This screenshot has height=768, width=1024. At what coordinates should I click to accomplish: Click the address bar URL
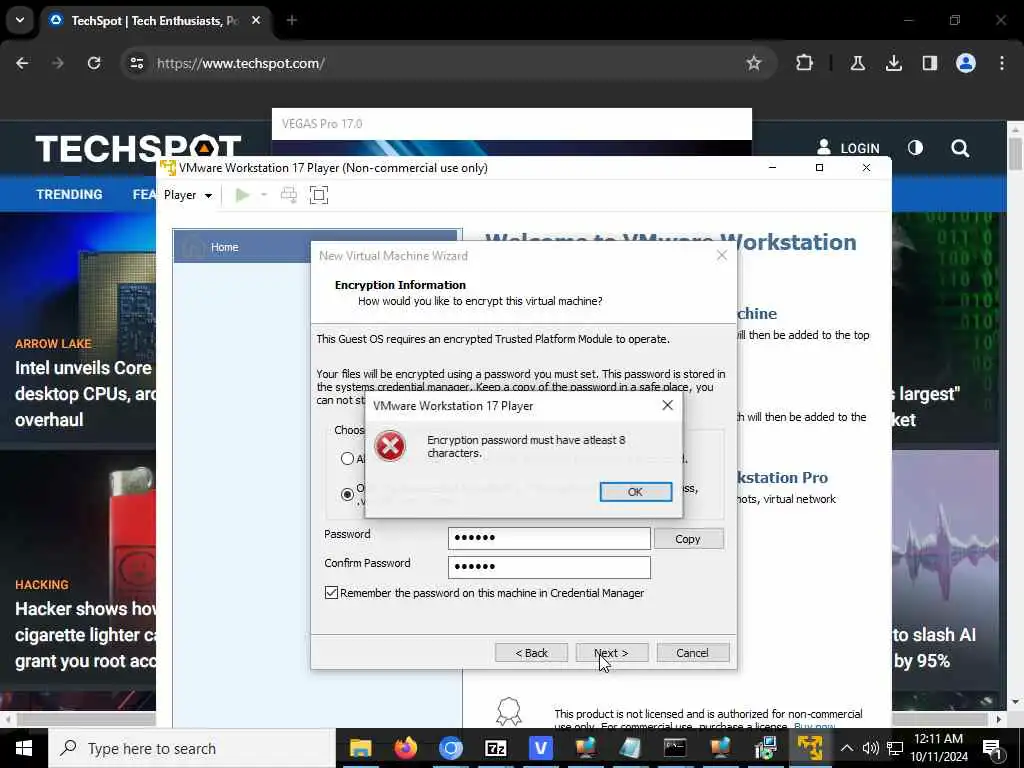(240, 63)
